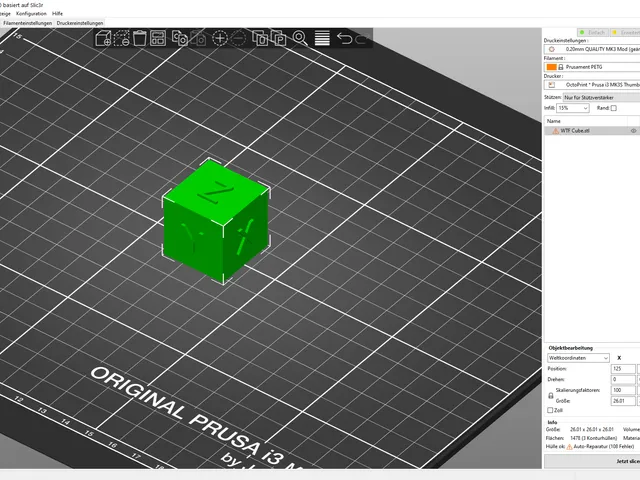Click the Arrange objects toolbar icon
The height and width of the screenshot is (480, 640).
coord(158,38)
